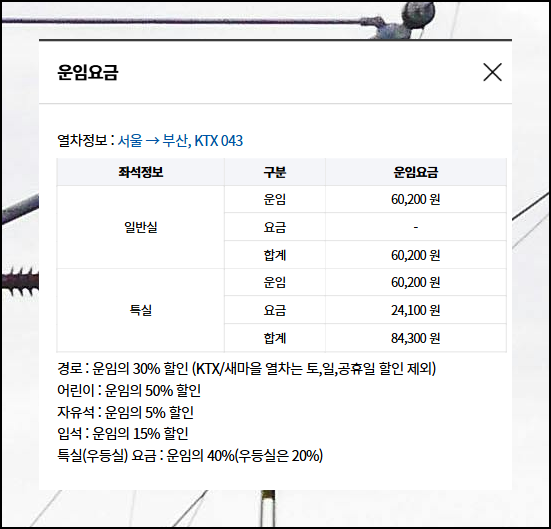The height and width of the screenshot is (529, 551).
Task: Click the 특실 운임 60,200 원 value
Action: tap(416, 282)
